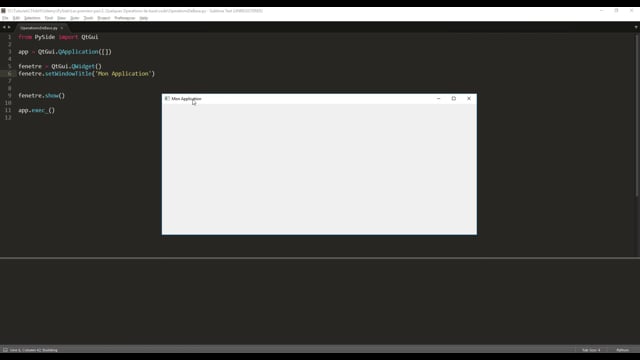Close the Sublime Text window
This screenshot has height=360, width=640.
point(632,11)
